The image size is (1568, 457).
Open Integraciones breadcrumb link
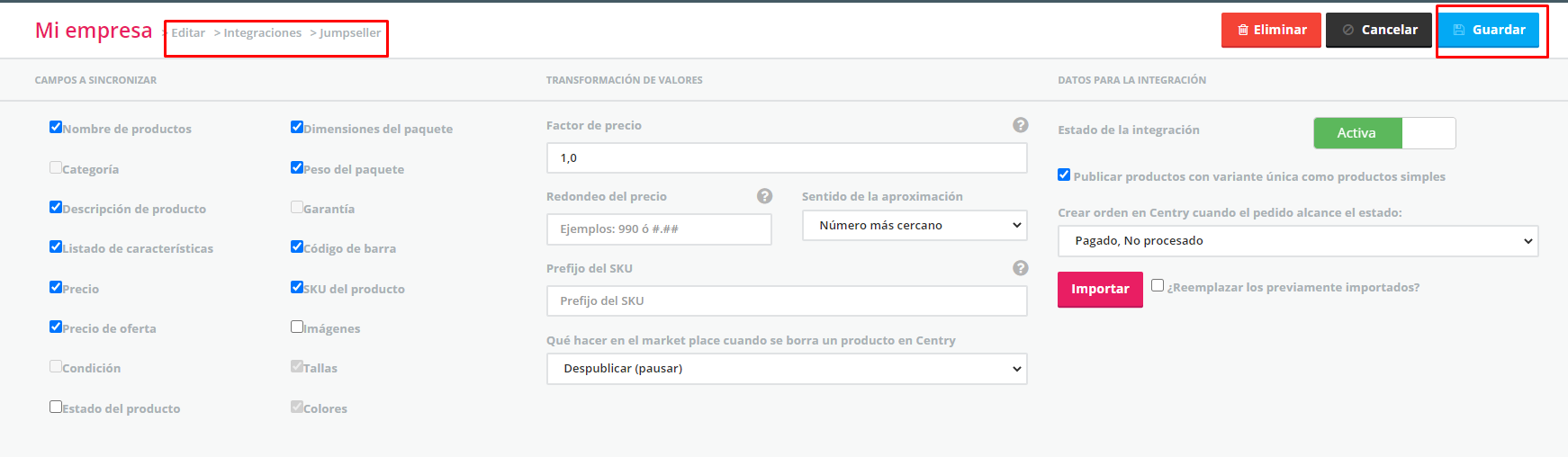click(262, 33)
